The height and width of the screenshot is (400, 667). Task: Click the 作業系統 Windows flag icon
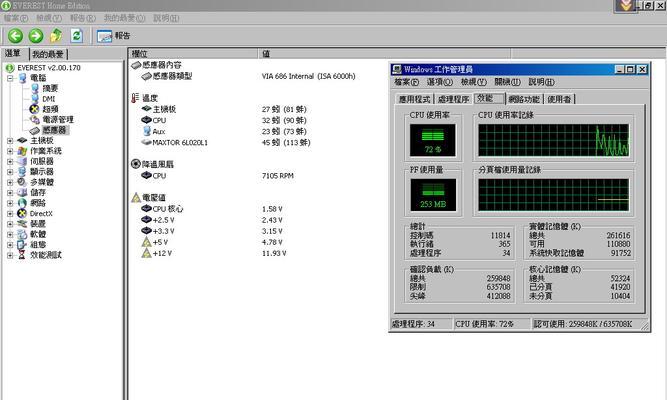(22, 151)
